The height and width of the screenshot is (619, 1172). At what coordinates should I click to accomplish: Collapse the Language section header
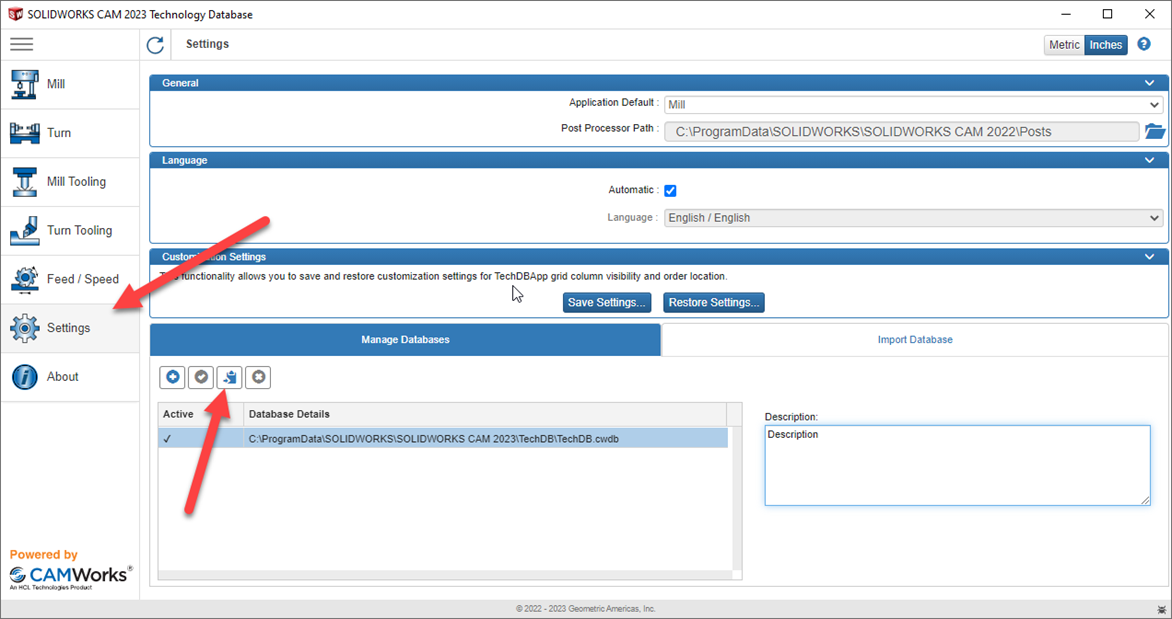coord(1150,159)
